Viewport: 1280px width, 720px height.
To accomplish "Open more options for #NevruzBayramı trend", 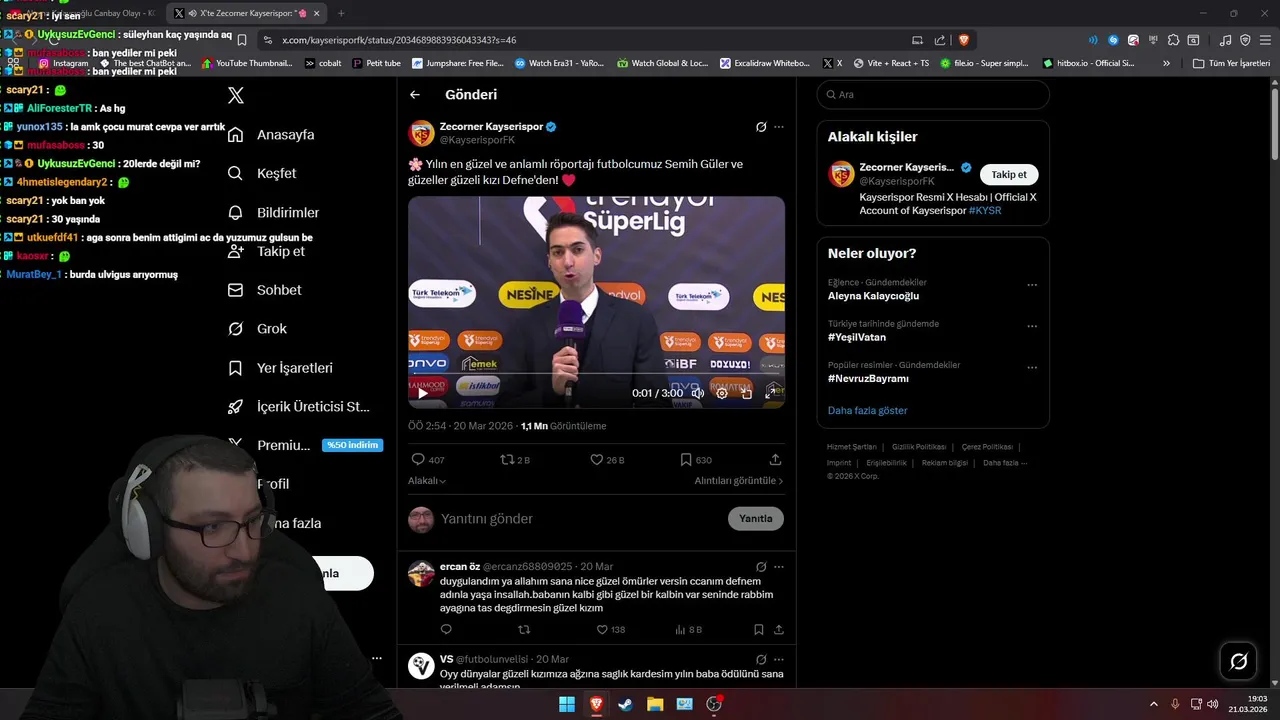I will tap(1032, 368).
